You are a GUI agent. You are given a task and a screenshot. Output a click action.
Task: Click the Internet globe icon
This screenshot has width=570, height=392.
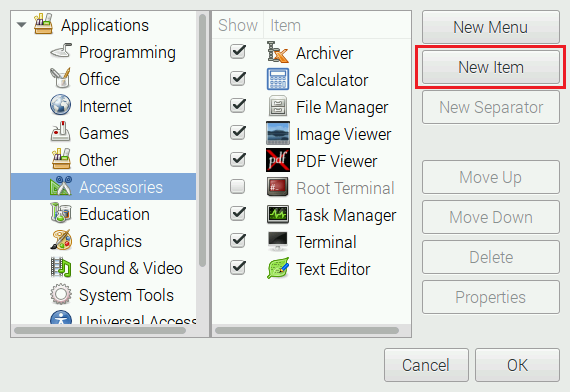pyautogui.click(x=60, y=105)
